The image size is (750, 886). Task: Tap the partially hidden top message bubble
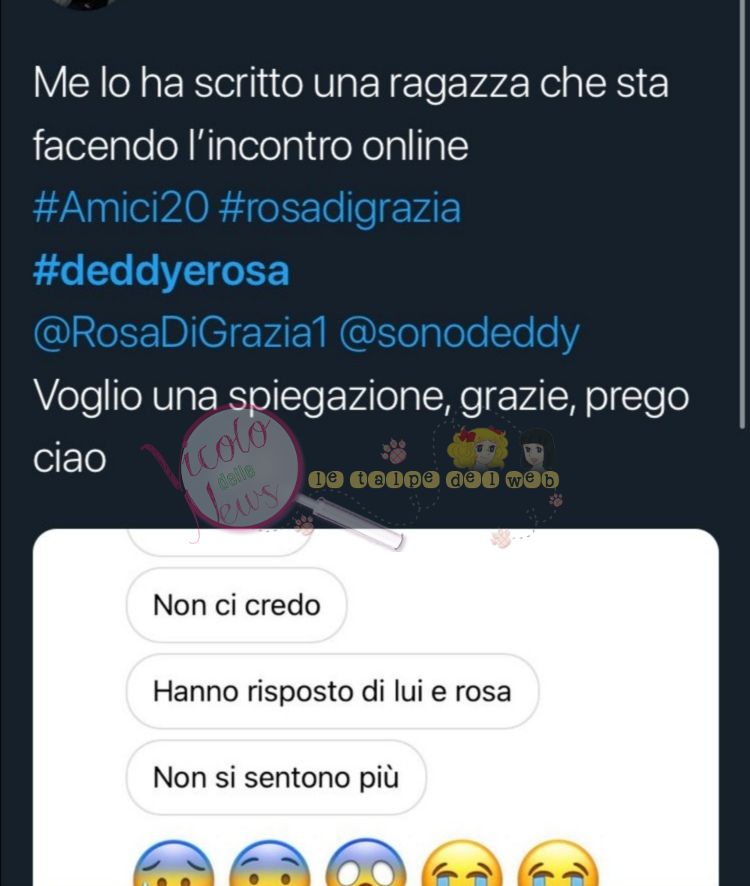click(219, 543)
